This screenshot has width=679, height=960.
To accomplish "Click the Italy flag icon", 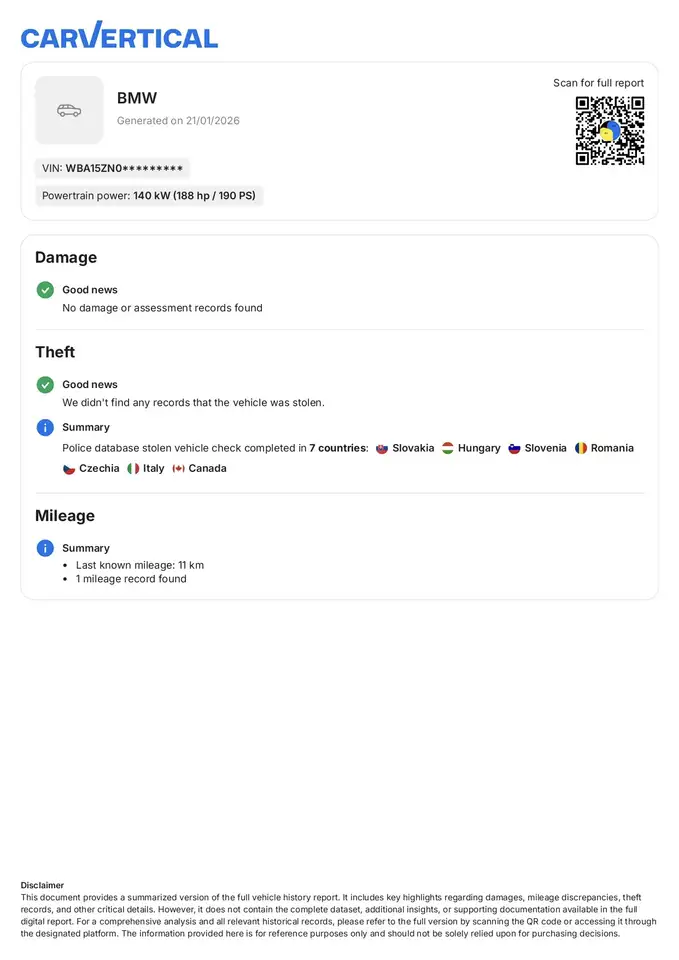I will pyautogui.click(x=133, y=468).
